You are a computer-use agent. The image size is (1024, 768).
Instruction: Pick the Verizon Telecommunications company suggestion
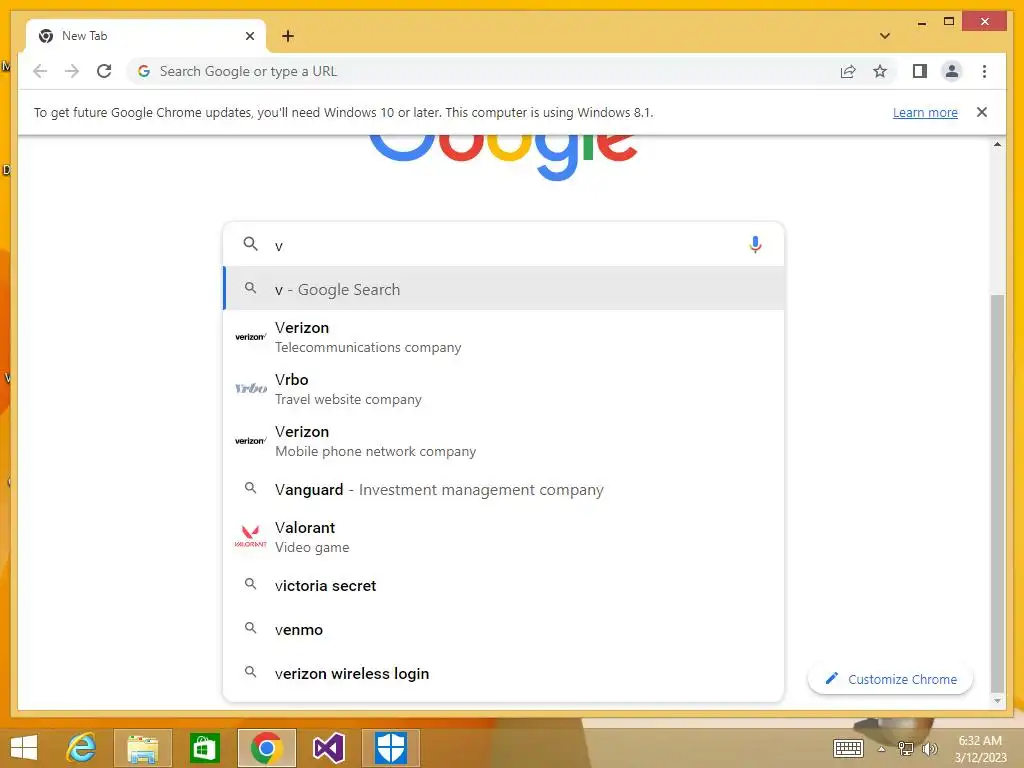pos(504,337)
